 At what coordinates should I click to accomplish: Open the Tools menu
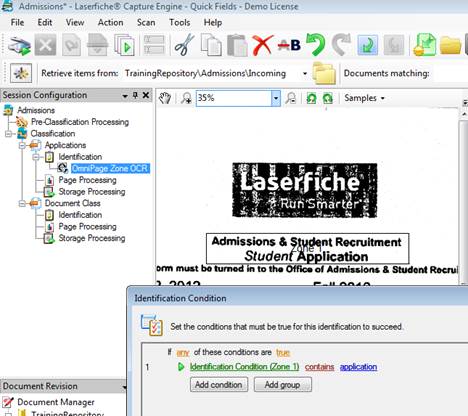point(179,23)
